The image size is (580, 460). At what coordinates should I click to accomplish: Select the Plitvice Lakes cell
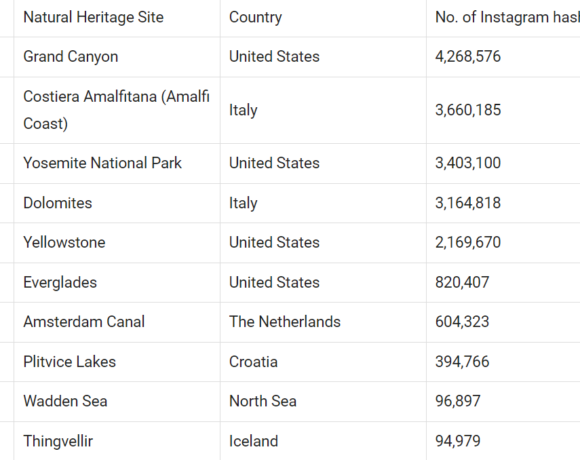coord(117,362)
